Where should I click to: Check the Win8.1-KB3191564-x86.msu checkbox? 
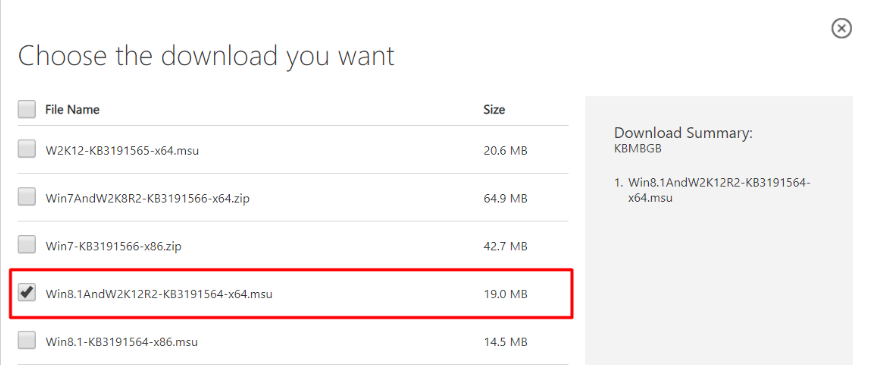coord(27,341)
